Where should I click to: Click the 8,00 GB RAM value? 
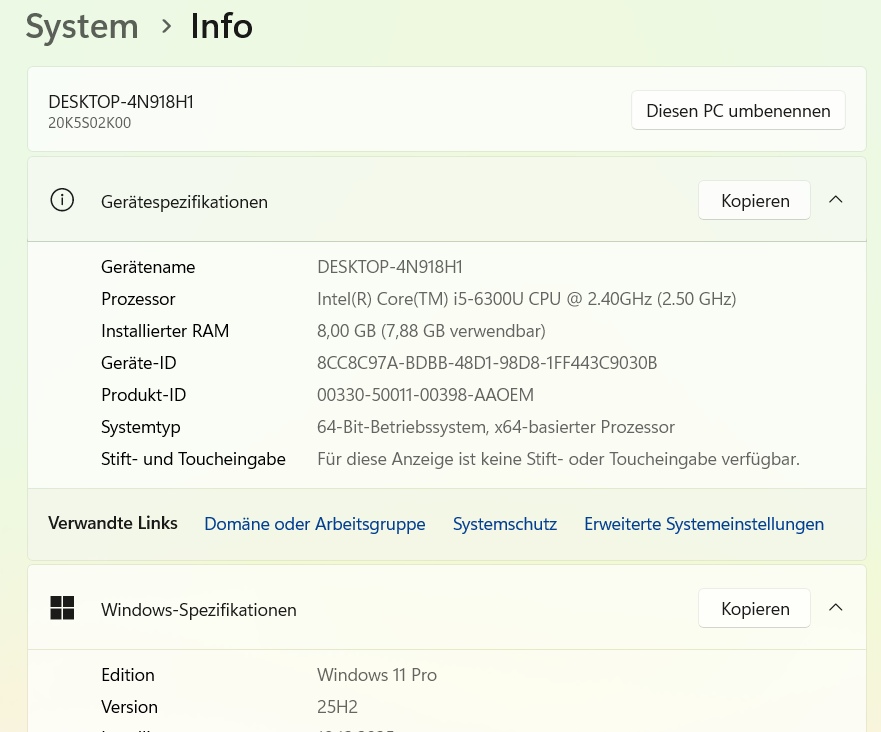click(x=431, y=331)
